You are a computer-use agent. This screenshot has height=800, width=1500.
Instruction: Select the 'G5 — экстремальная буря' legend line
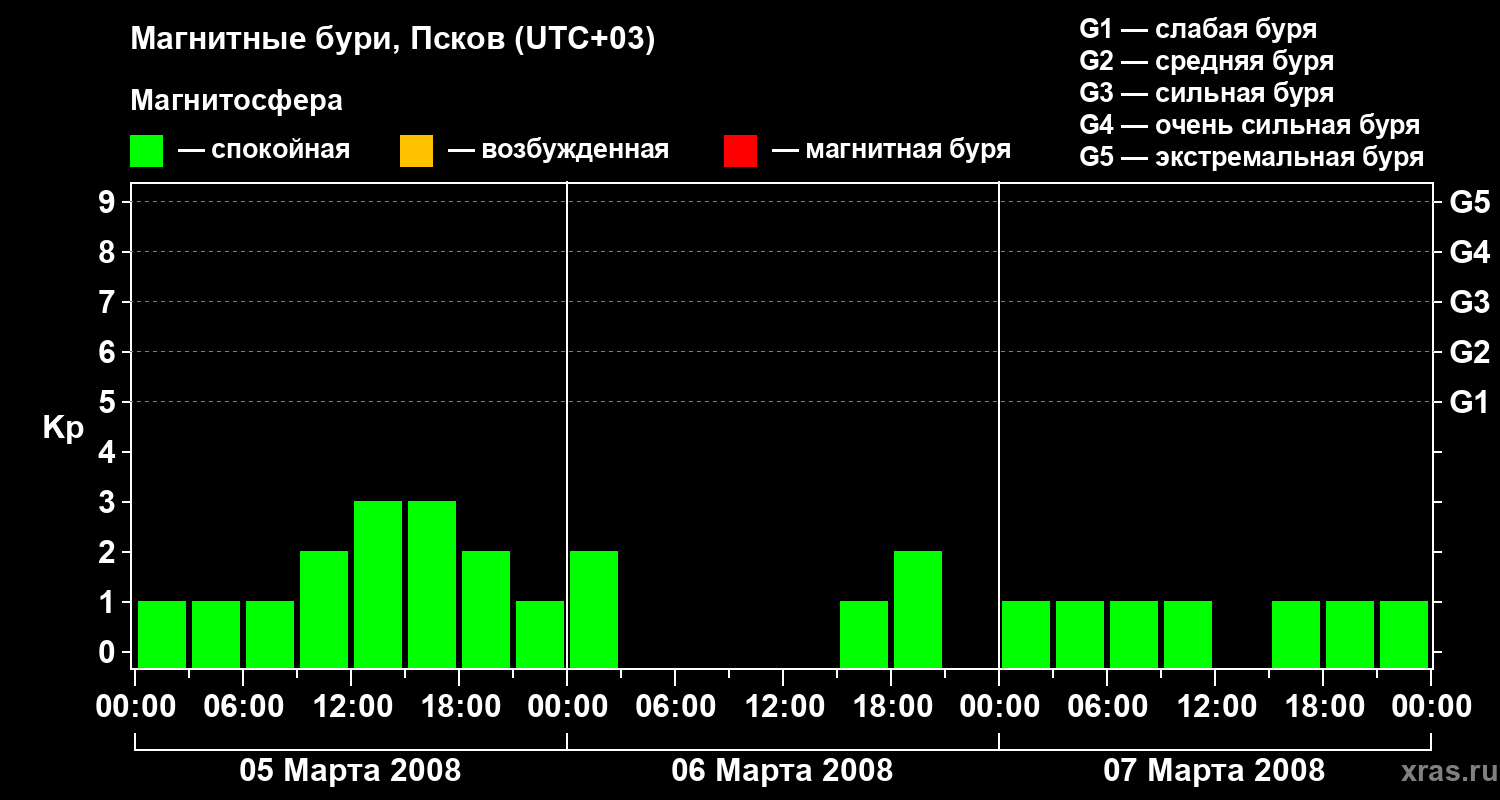(1252, 157)
